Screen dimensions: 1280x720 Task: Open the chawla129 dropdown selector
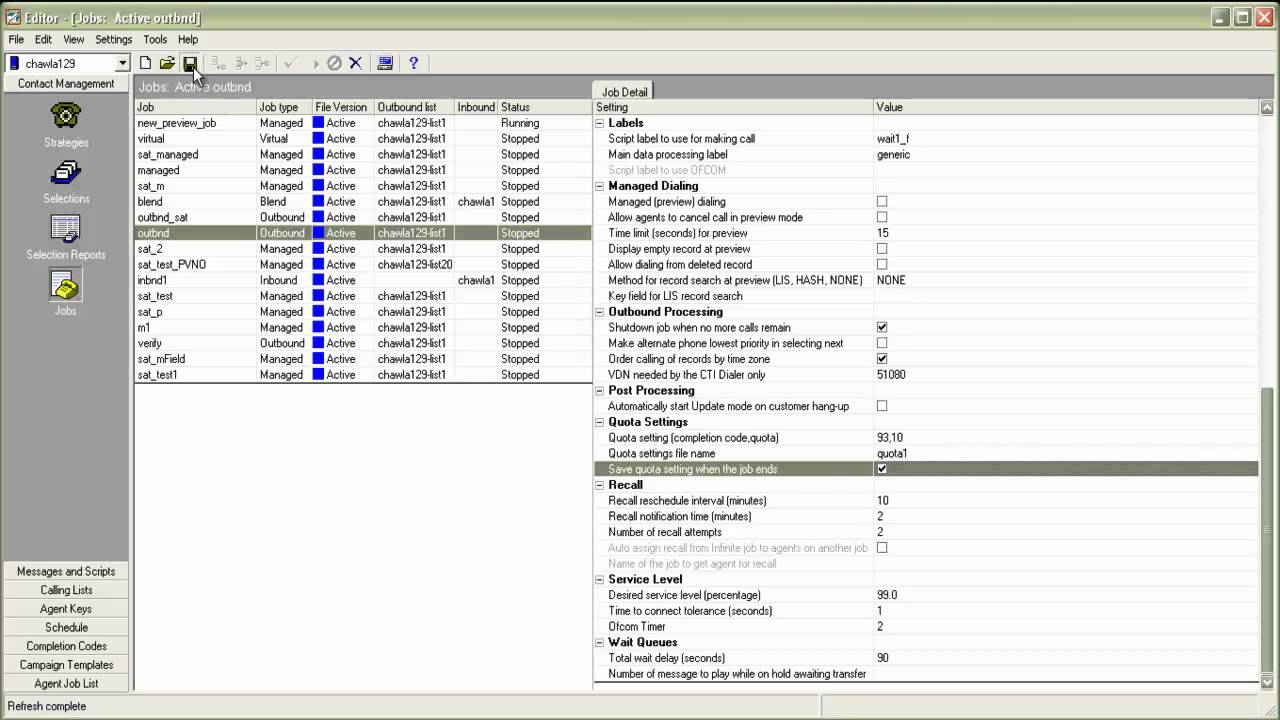pyautogui.click(x=122, y=63)
